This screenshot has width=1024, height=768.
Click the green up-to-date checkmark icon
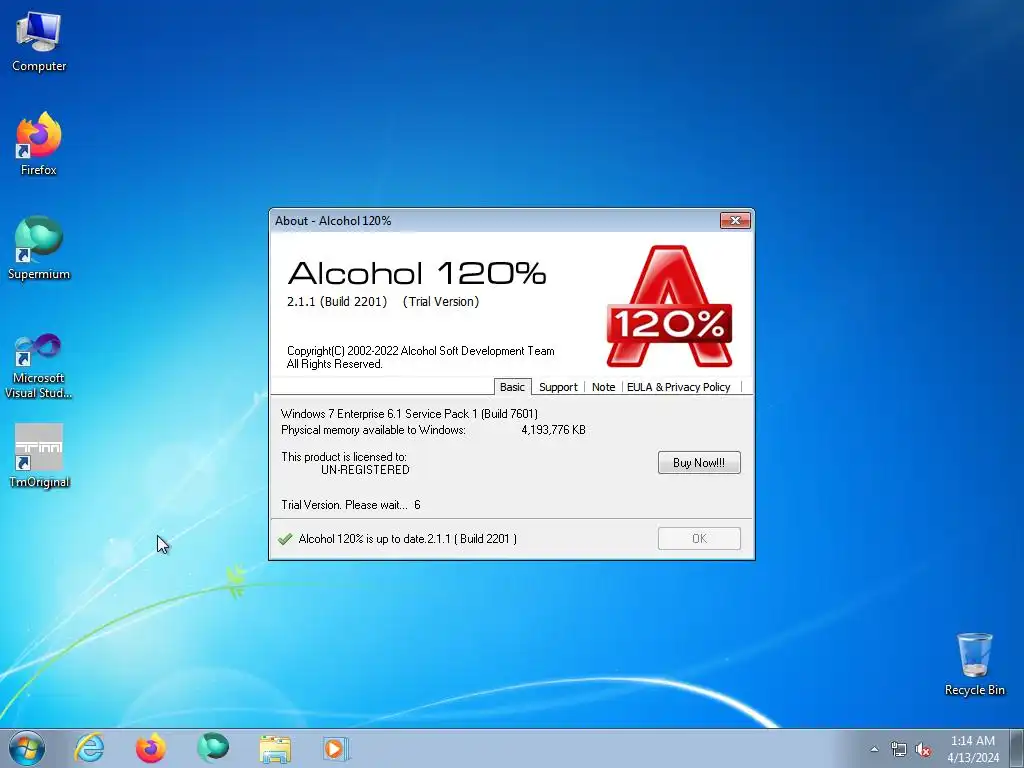[285, 539]
